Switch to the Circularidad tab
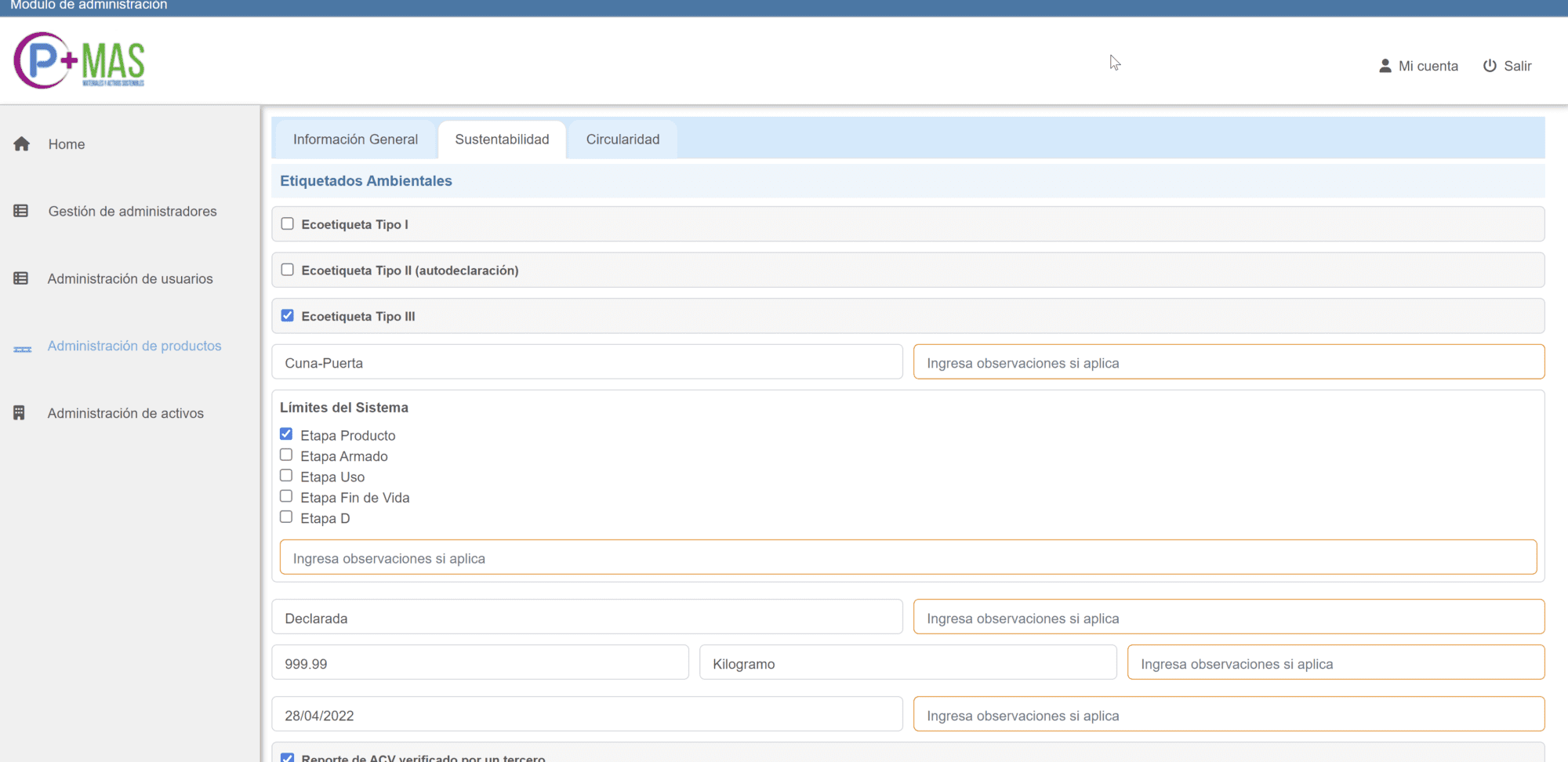This screenshot has width=1568, height=762. point(622,140)
